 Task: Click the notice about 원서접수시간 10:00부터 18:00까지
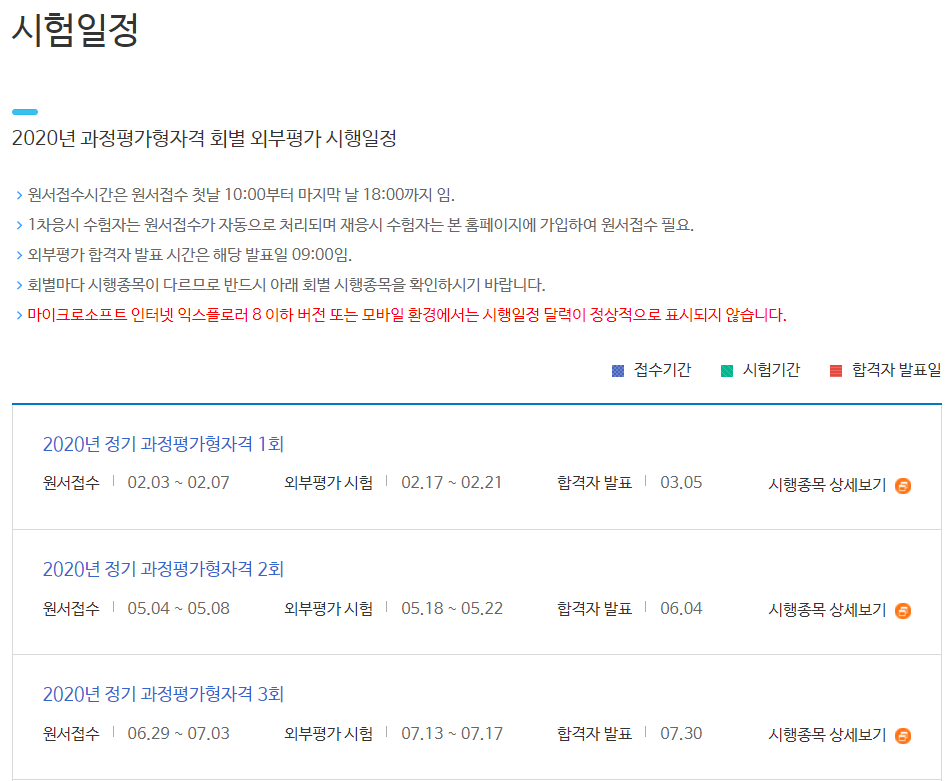241,195
